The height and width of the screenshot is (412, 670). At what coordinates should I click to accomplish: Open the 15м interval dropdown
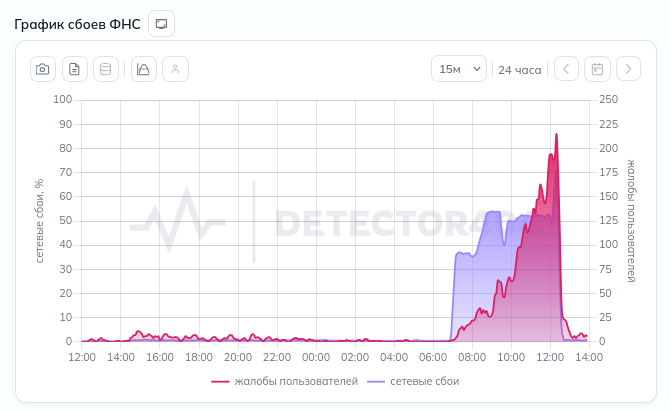[x=459, y=69]
